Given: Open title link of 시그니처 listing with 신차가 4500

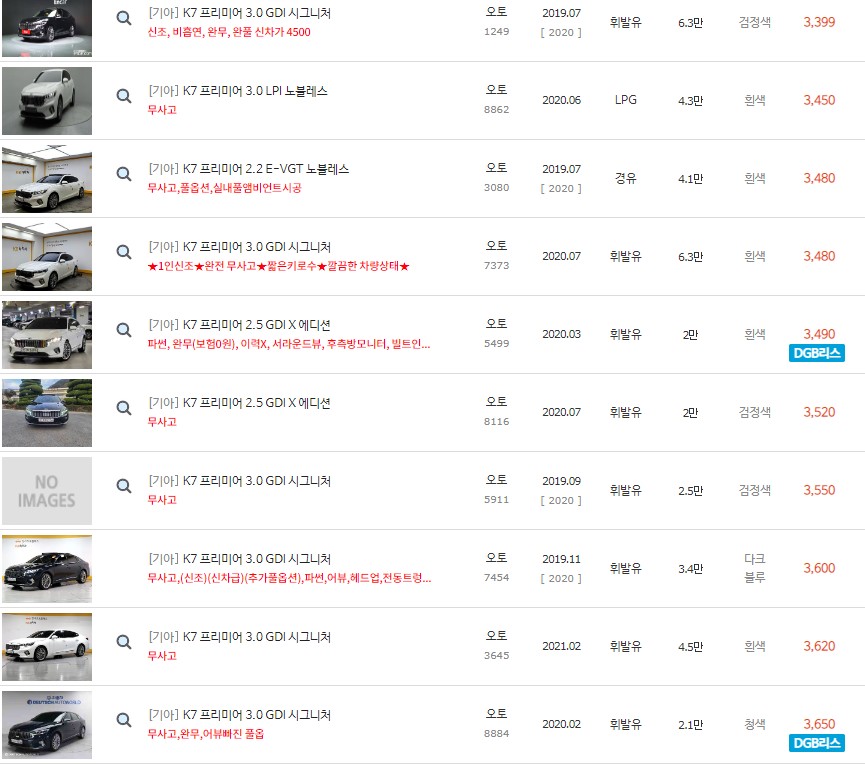Looking at the screenshot, I should point(239,13).
